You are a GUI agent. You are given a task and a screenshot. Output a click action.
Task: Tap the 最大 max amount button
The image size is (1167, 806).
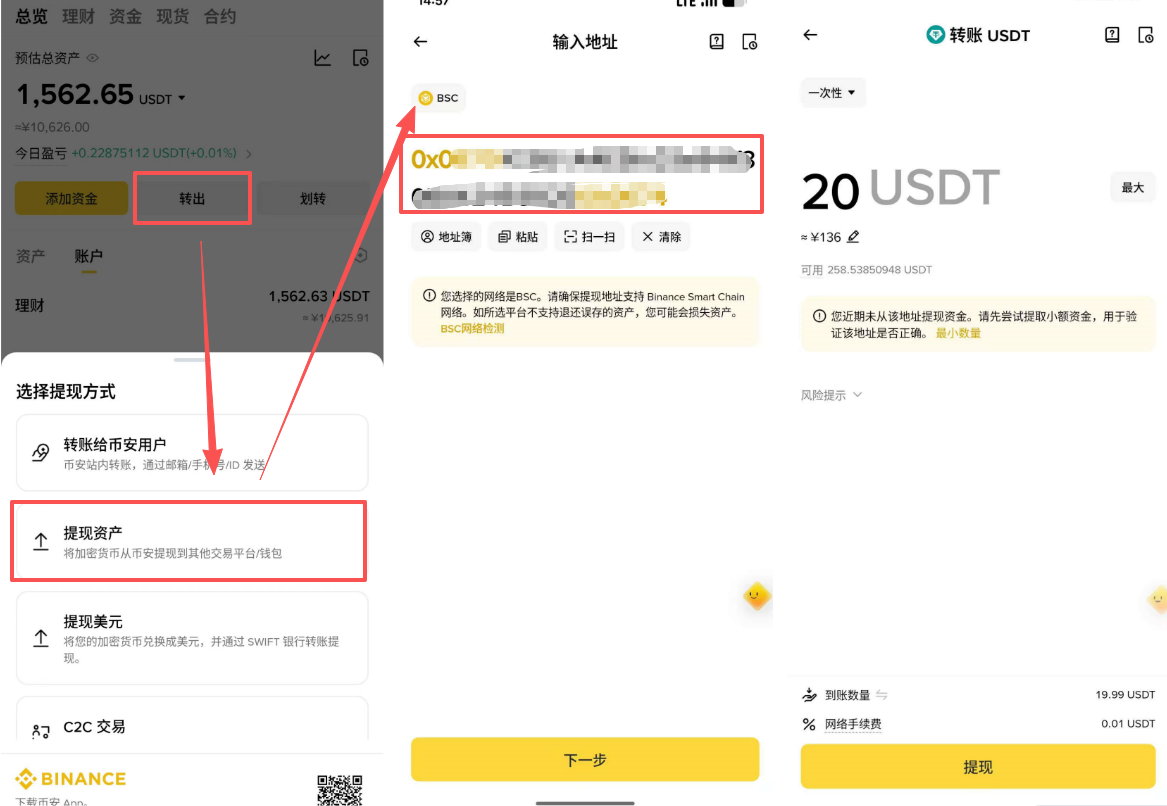1133,188
